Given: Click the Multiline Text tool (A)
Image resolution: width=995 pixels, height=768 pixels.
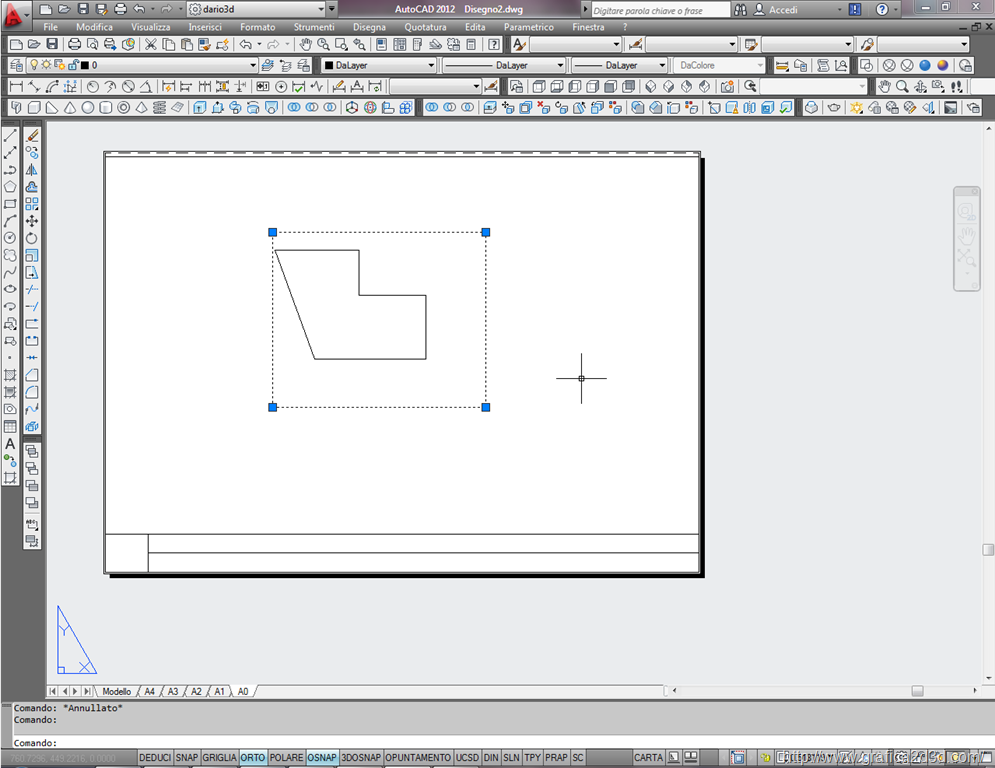Looking at the screenshot, I should [x=10, y=443].
